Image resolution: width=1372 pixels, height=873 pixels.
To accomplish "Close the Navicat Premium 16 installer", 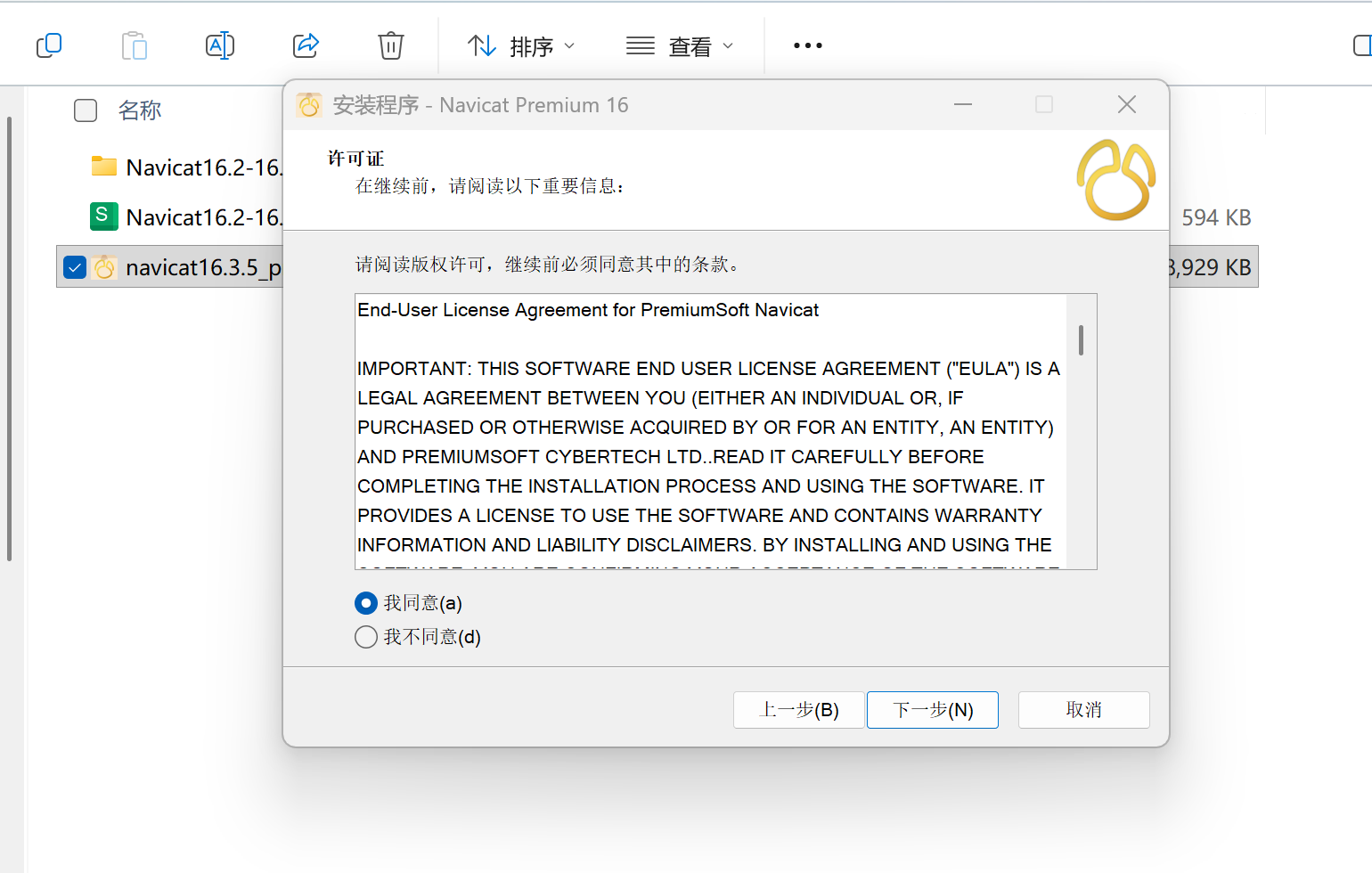I will [1127, 105].
